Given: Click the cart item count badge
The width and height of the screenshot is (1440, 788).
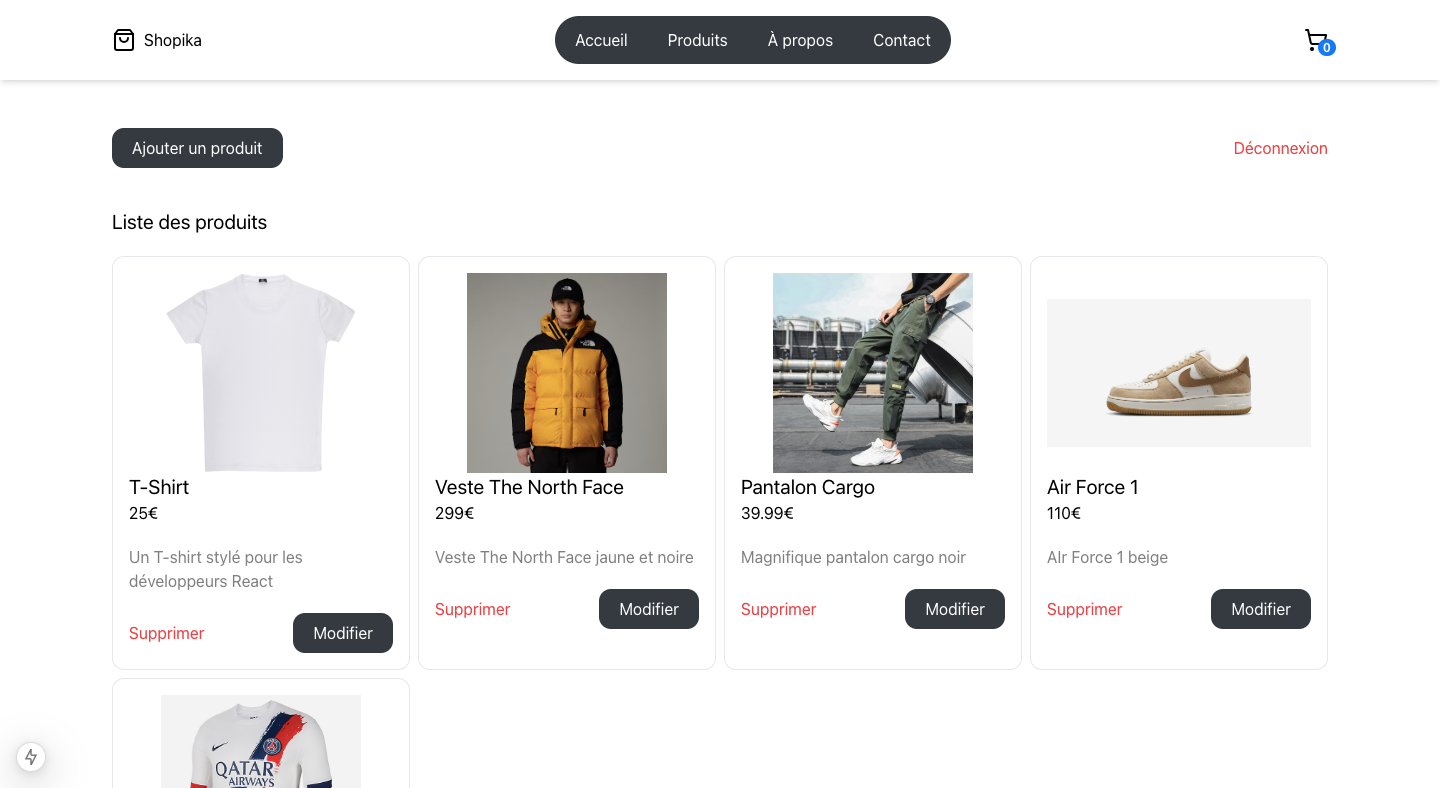Looking at the screenshot, I should 1326,47.
